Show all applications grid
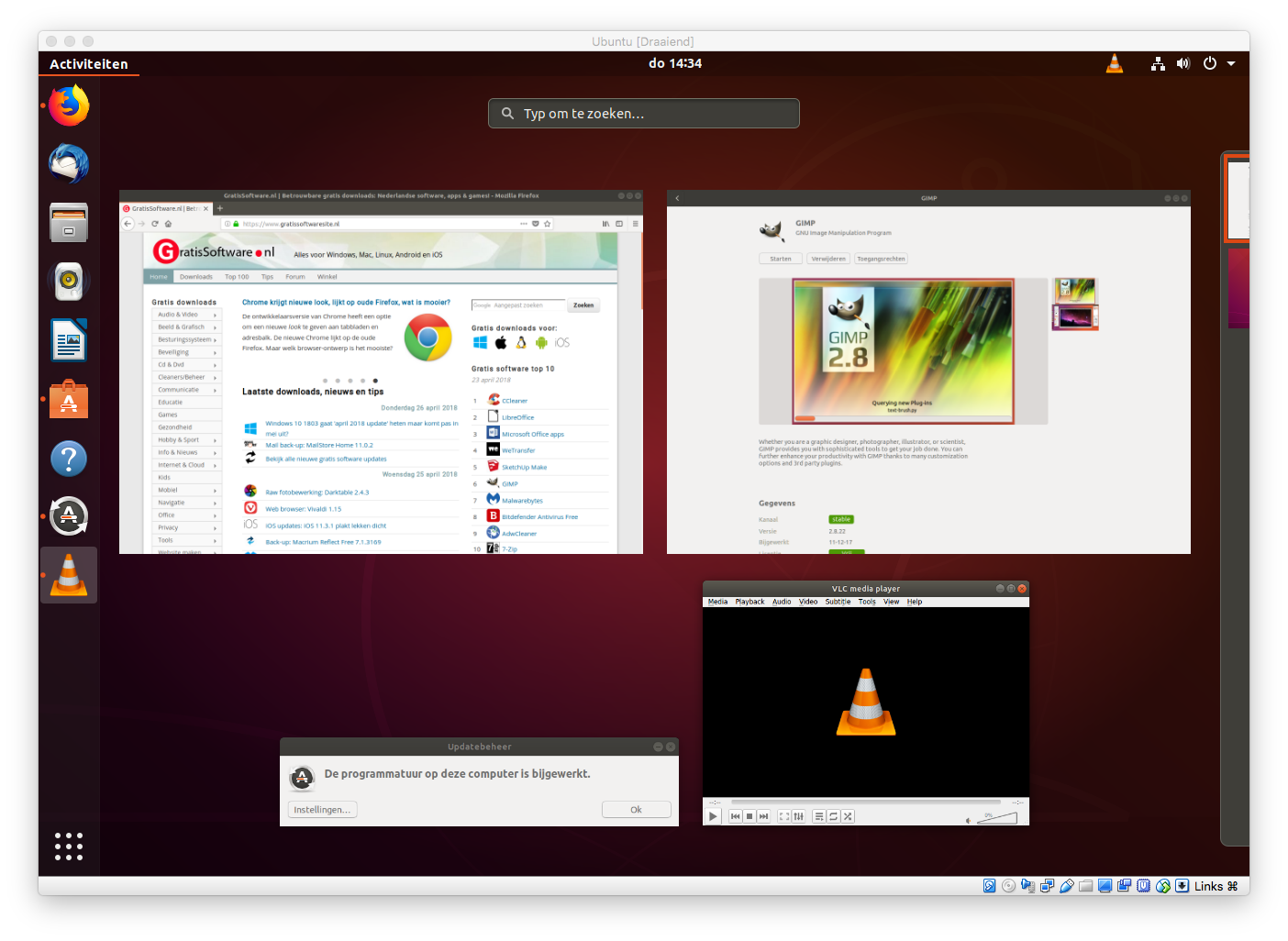 pos(69,846)
